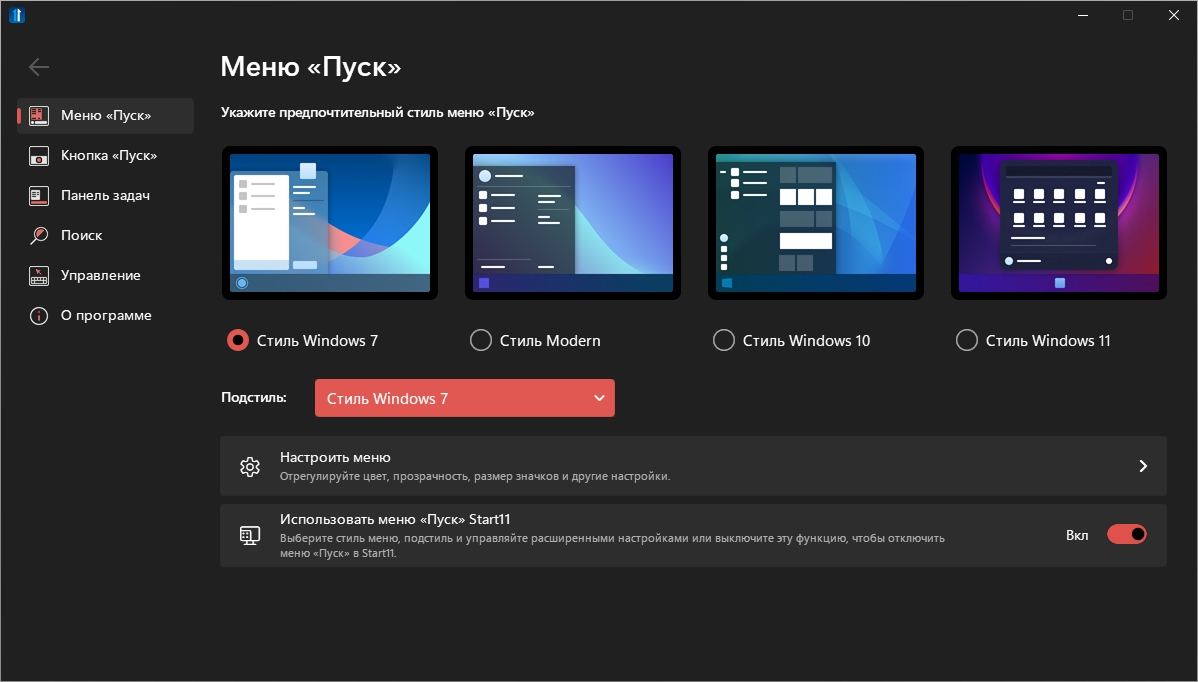Disable the Start11 menu toggle switch
The width and height of the screenshot is (1198, 682).
[x=1126, y=535]
